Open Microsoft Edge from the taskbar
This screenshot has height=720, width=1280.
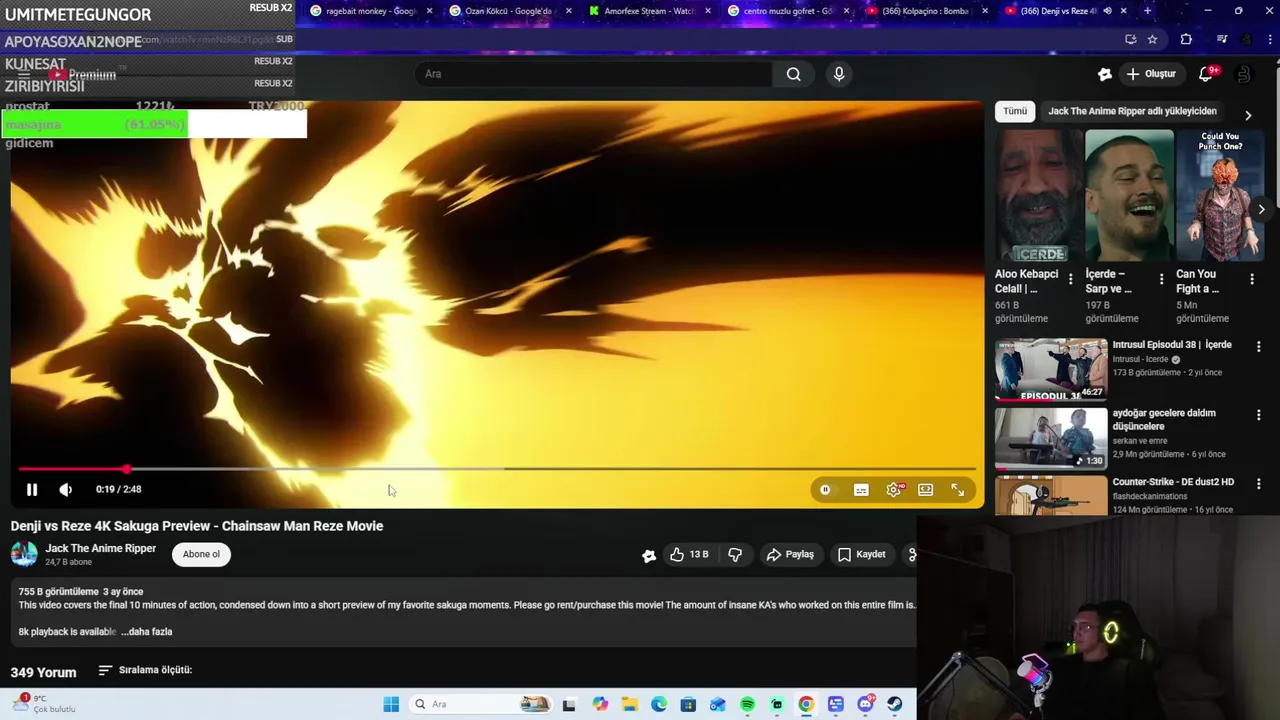coord(659,704)
